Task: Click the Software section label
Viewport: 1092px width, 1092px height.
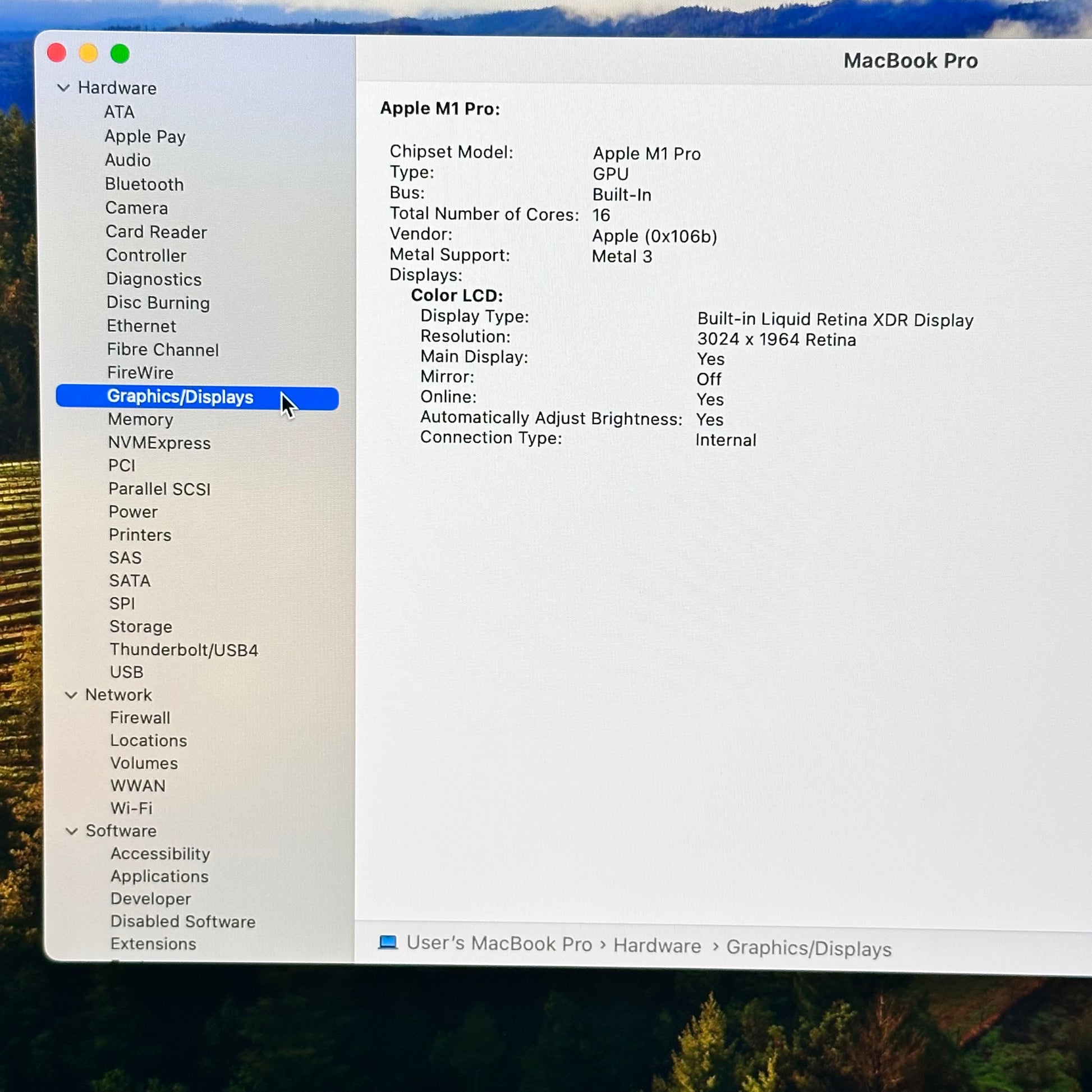Action: [122, 831]
